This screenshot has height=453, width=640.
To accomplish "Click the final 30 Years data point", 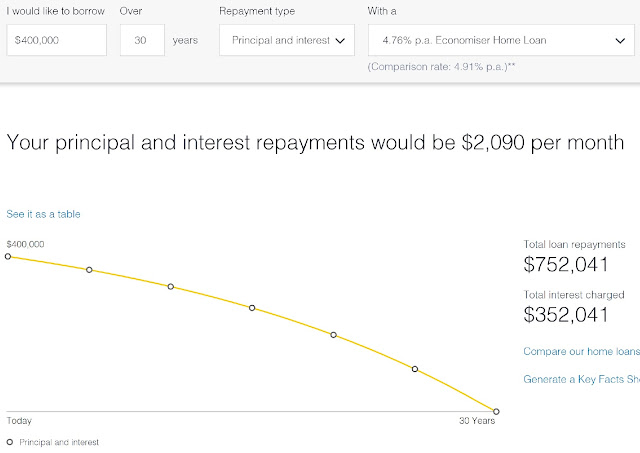I will 496,411.
